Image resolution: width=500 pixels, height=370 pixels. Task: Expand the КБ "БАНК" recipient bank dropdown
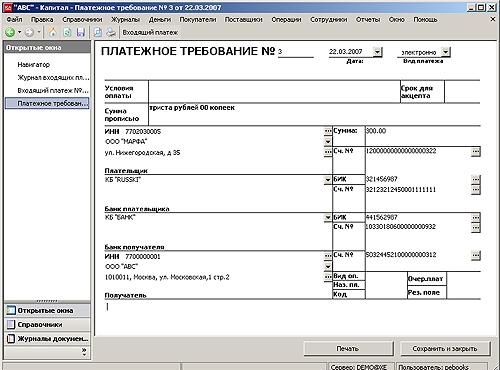[x=328, y=218]
